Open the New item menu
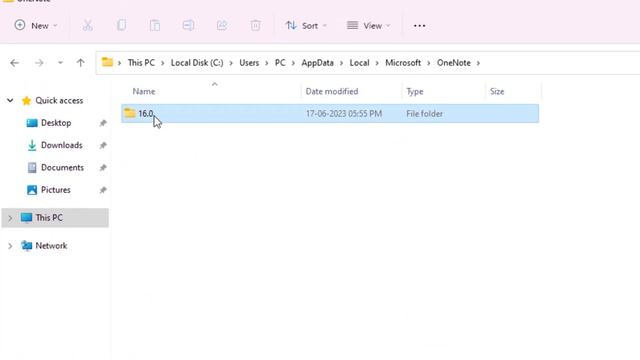640x360 pixels. (x=36, y=26)
